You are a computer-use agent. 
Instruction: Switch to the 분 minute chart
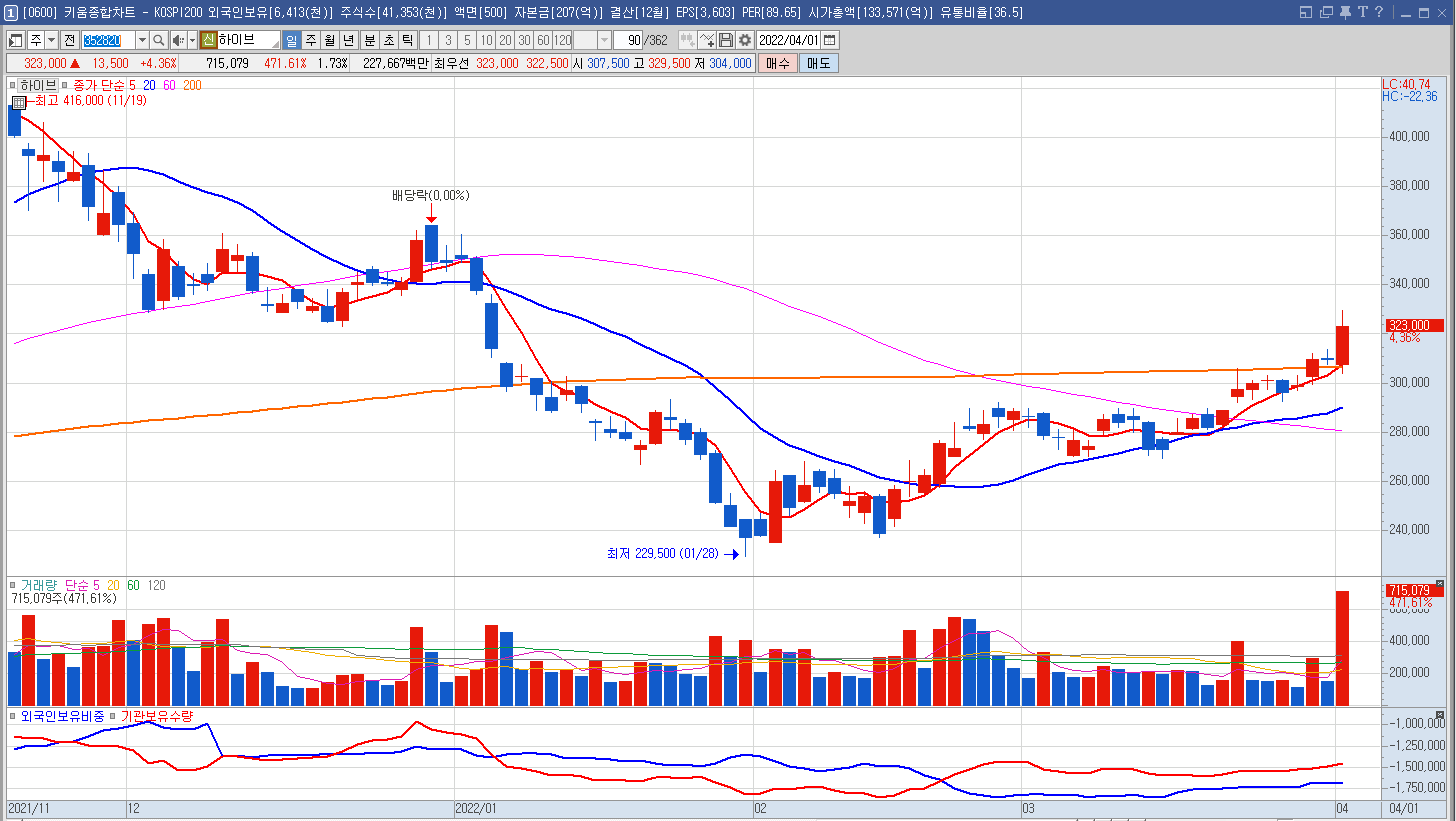tap(369, 40)
